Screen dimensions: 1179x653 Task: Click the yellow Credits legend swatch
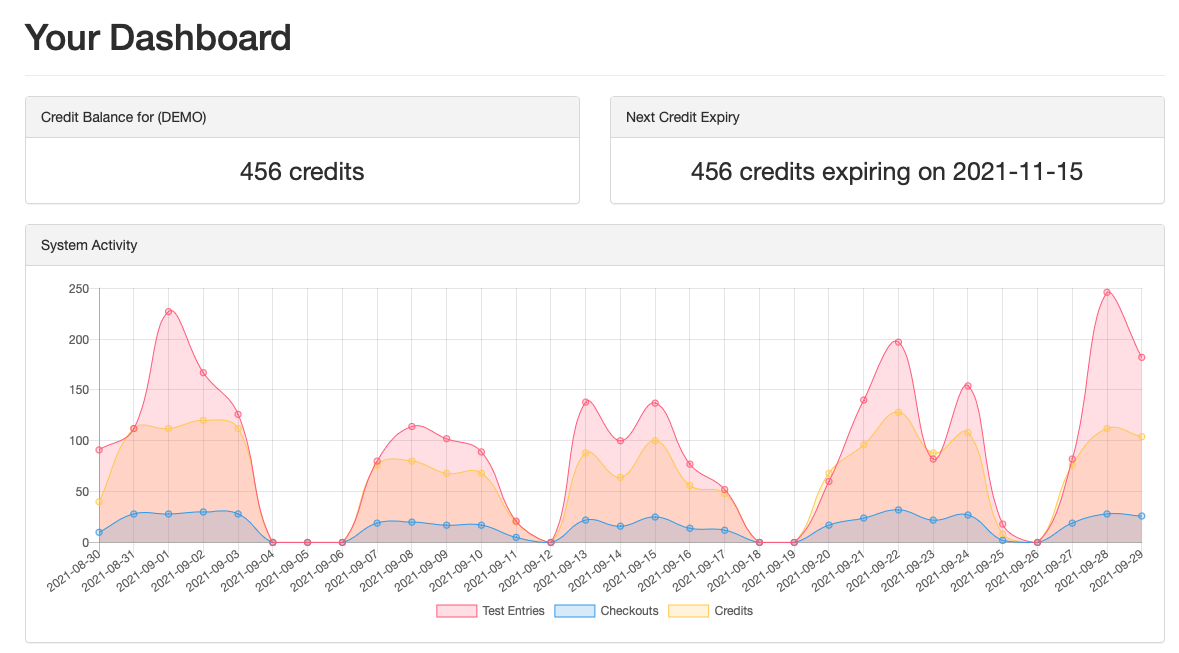[x=688, y=610]
